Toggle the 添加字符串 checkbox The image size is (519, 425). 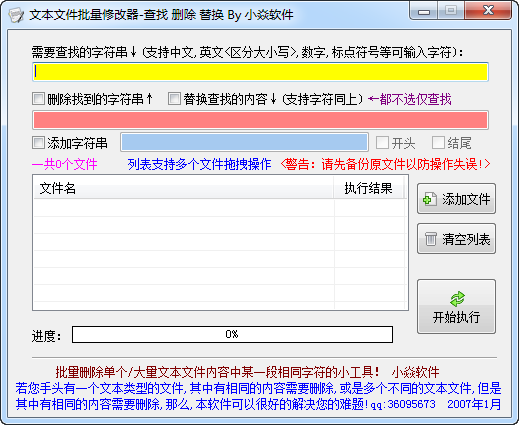38,143
